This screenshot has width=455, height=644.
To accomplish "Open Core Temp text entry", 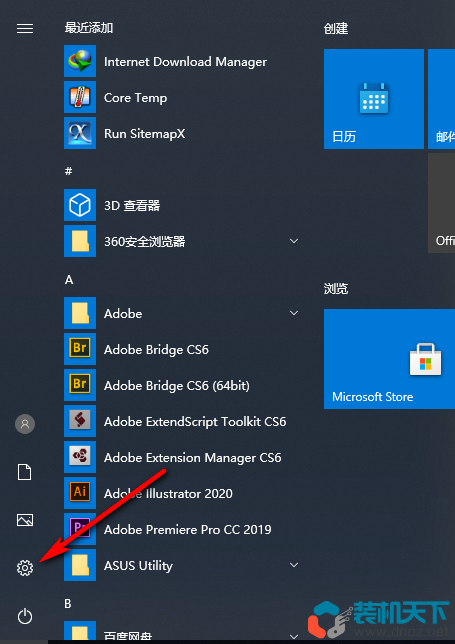I will click(x=136, y=98).
